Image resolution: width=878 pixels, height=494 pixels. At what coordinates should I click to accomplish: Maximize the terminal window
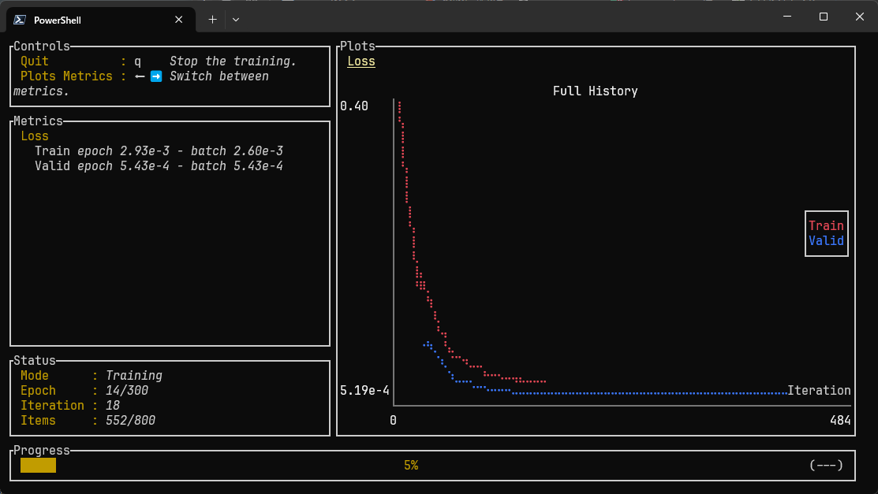coord(823,17)
